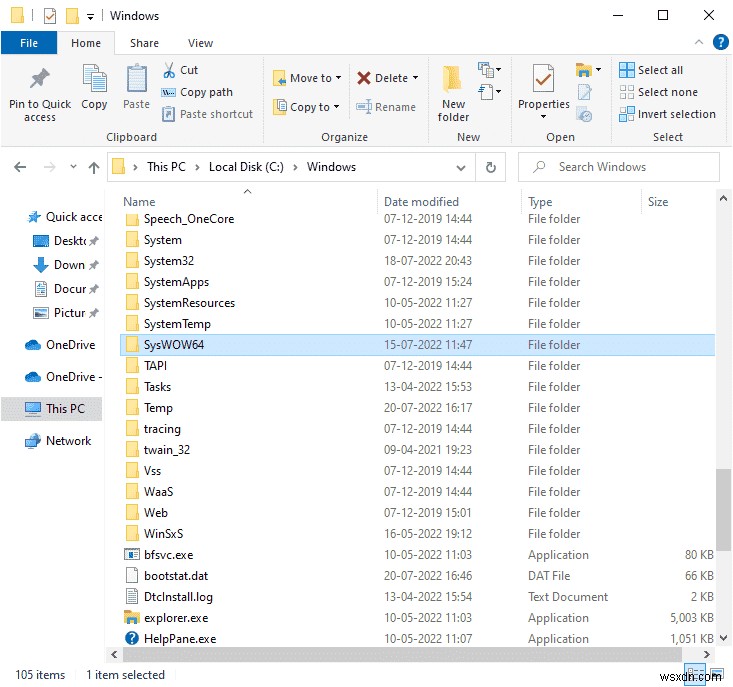Select Quick access in navigation pane

click(x=64, y=217)
